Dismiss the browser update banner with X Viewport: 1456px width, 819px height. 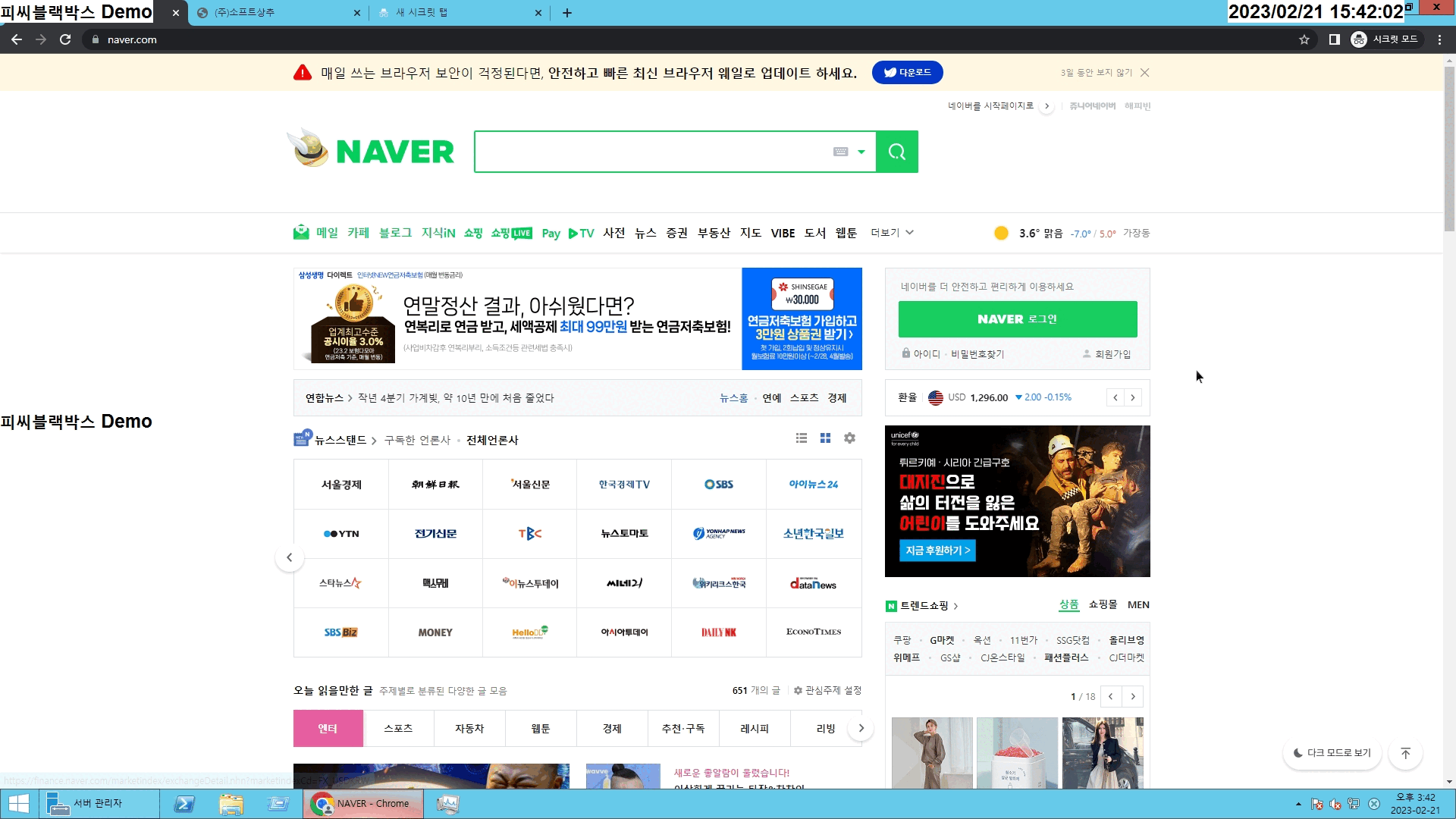tap(1144, 73)
